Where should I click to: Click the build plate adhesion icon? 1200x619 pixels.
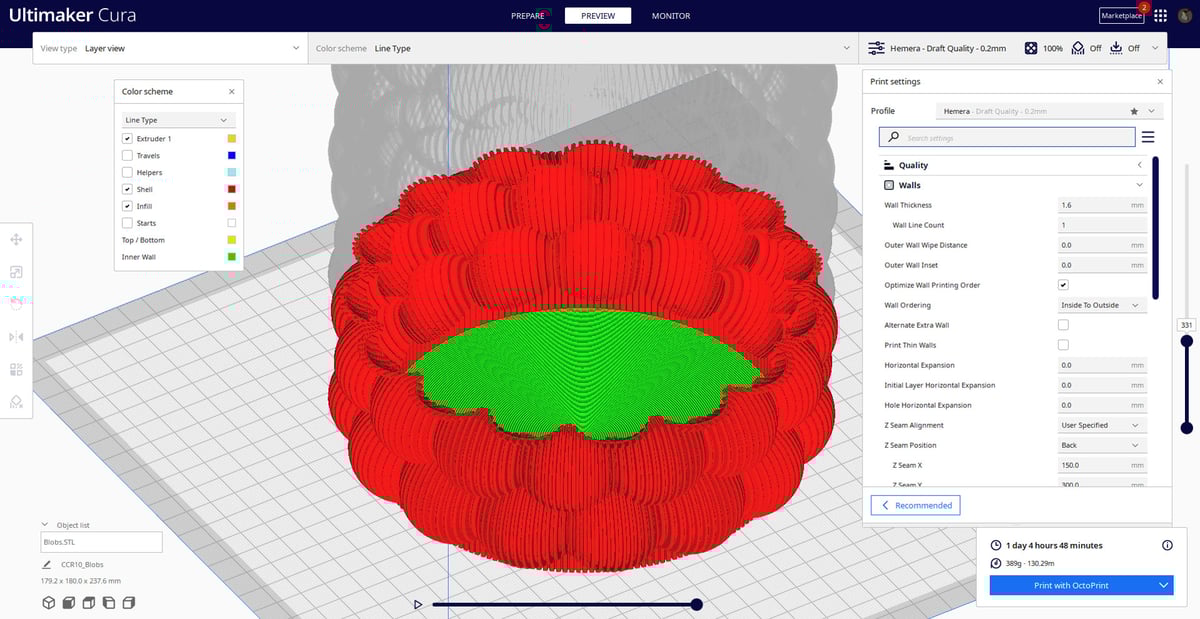pos(1116,48)
